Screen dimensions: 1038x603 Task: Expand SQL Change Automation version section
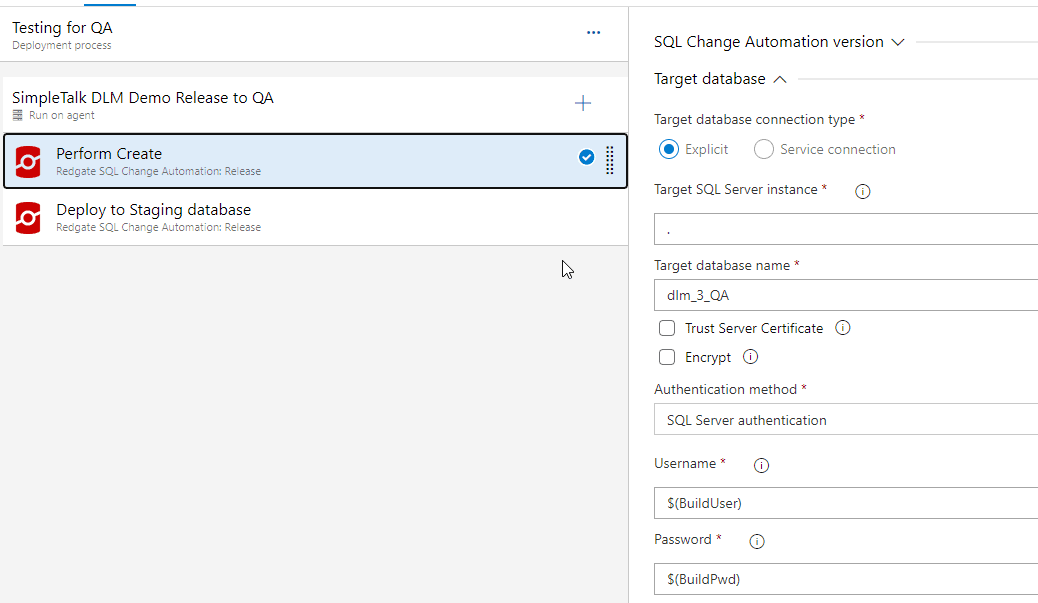click(x=779, y=42)
